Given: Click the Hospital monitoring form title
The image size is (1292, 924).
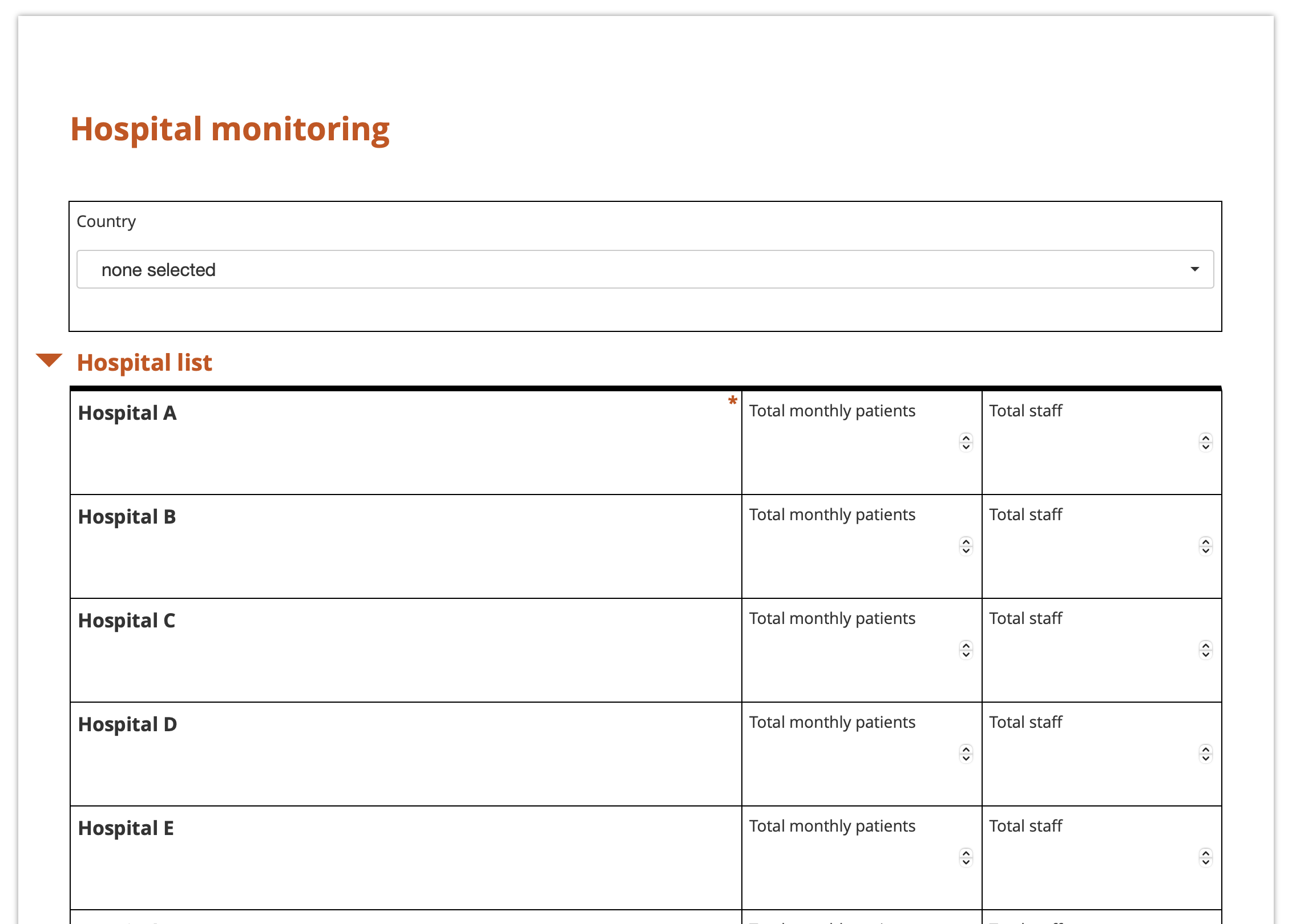Looking at the screenshot, I should 230,129.
